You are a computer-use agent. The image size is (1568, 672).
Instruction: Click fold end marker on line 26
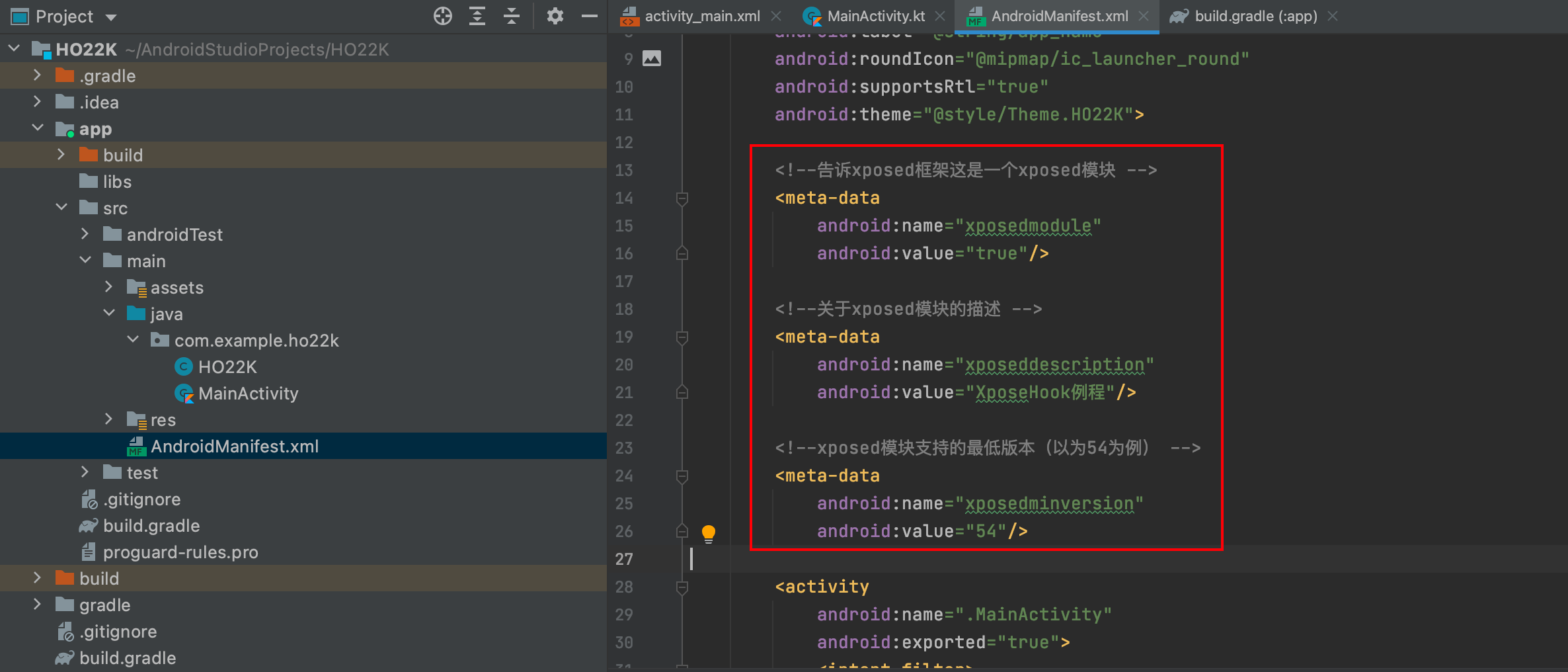click(682, 531)
